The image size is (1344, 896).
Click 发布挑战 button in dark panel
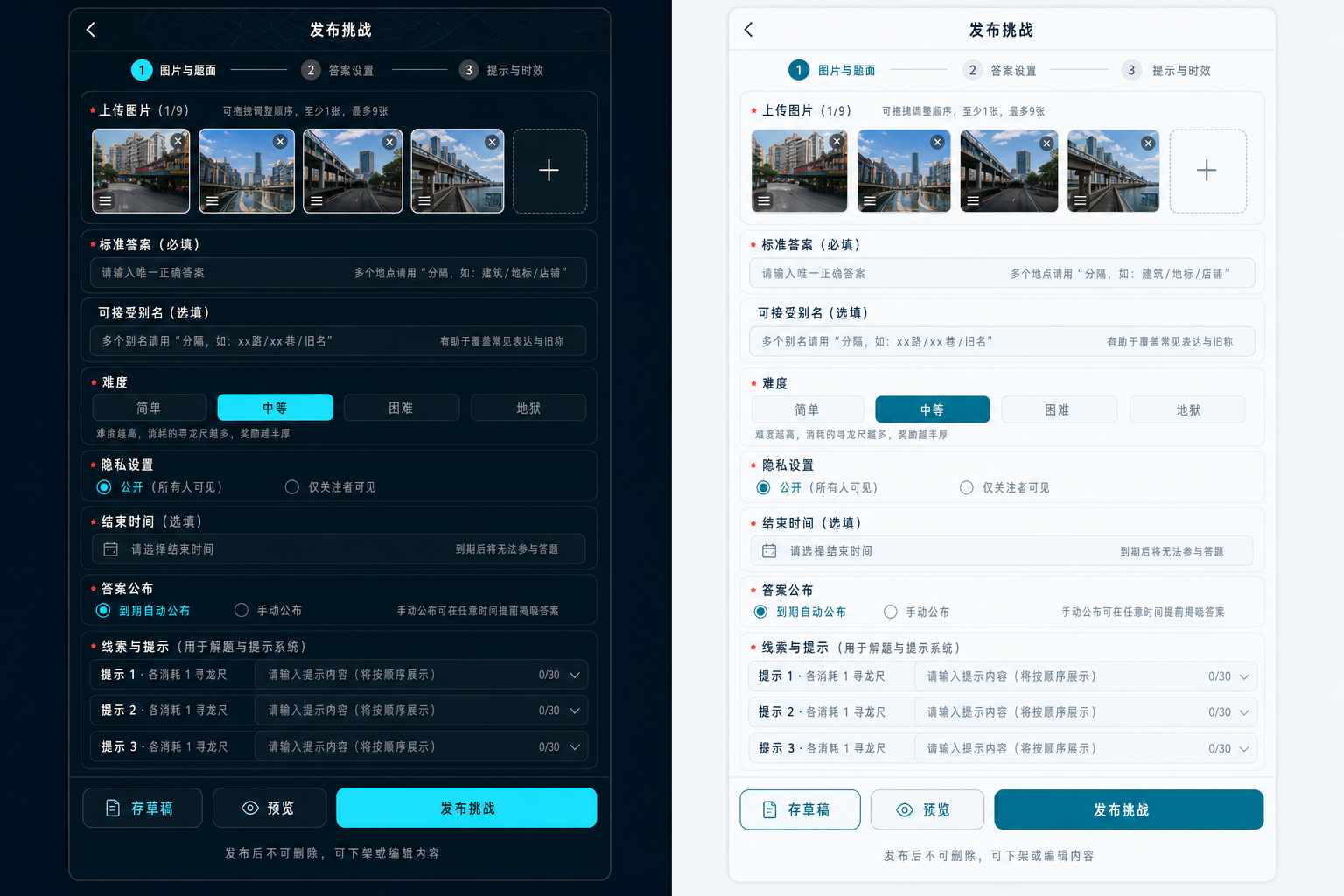click(466, 808)
